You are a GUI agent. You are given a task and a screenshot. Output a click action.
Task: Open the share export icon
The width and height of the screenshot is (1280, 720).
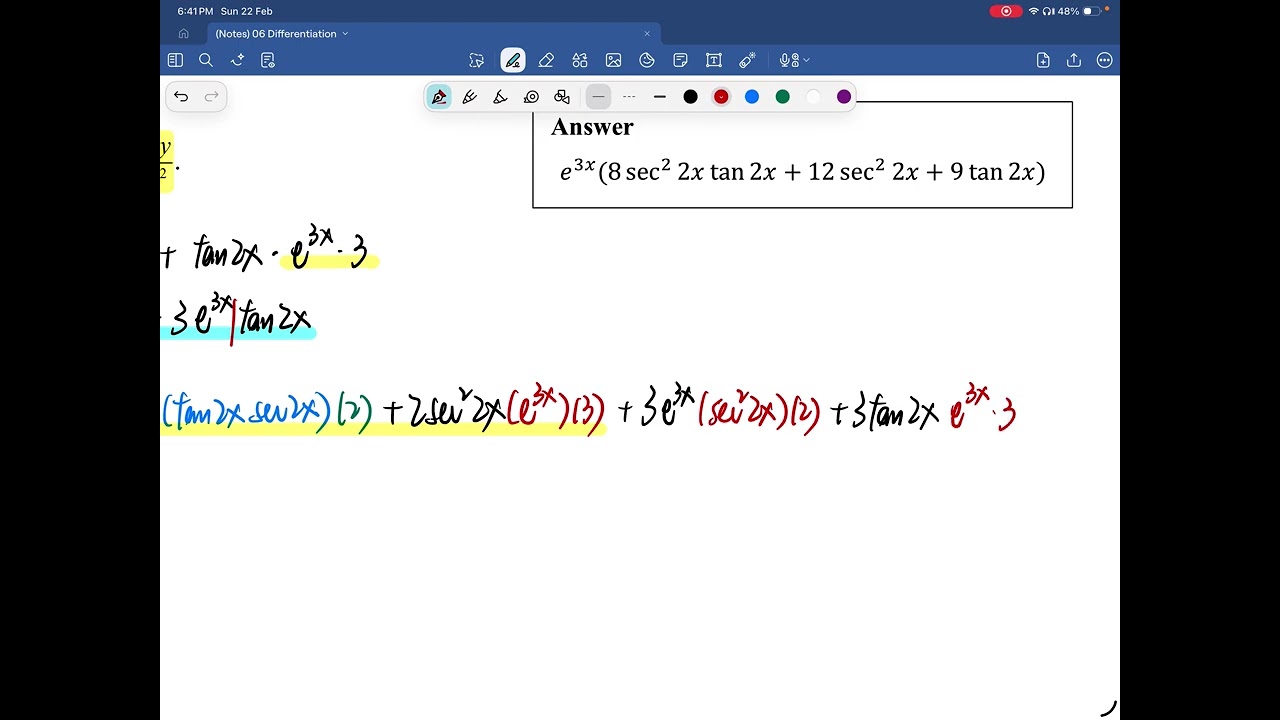point(1074,60)
